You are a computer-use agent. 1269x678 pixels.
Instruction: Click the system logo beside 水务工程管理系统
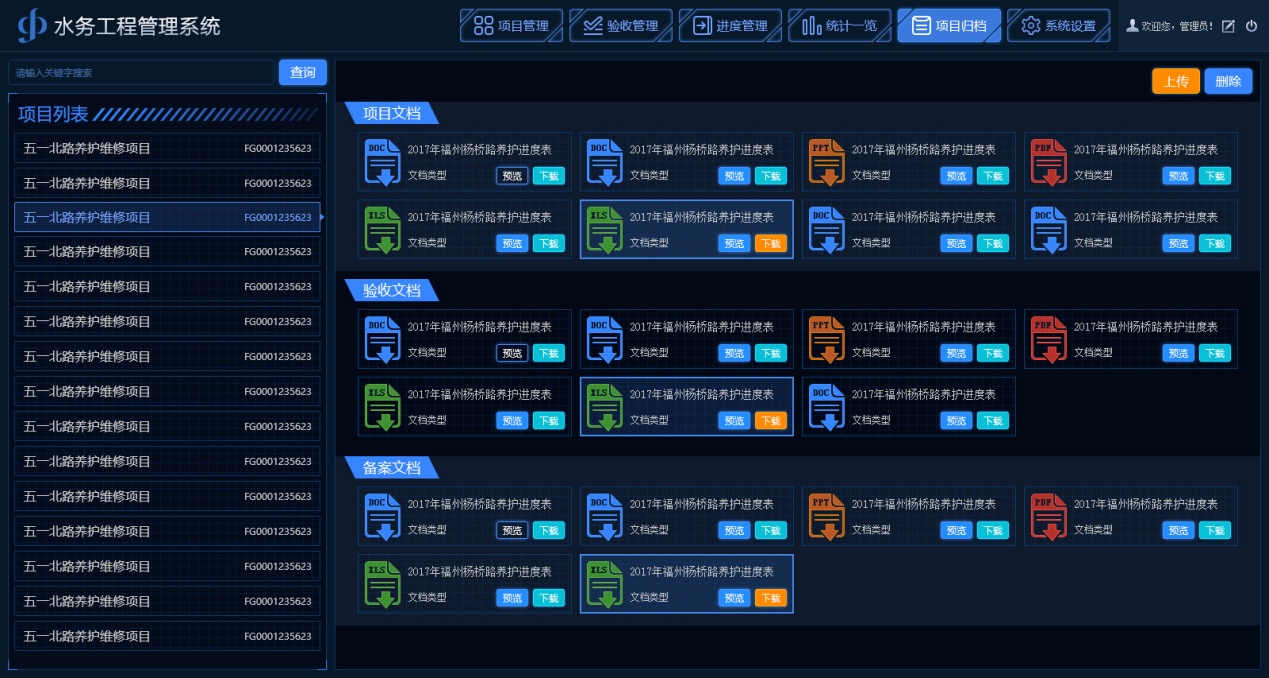32,26
